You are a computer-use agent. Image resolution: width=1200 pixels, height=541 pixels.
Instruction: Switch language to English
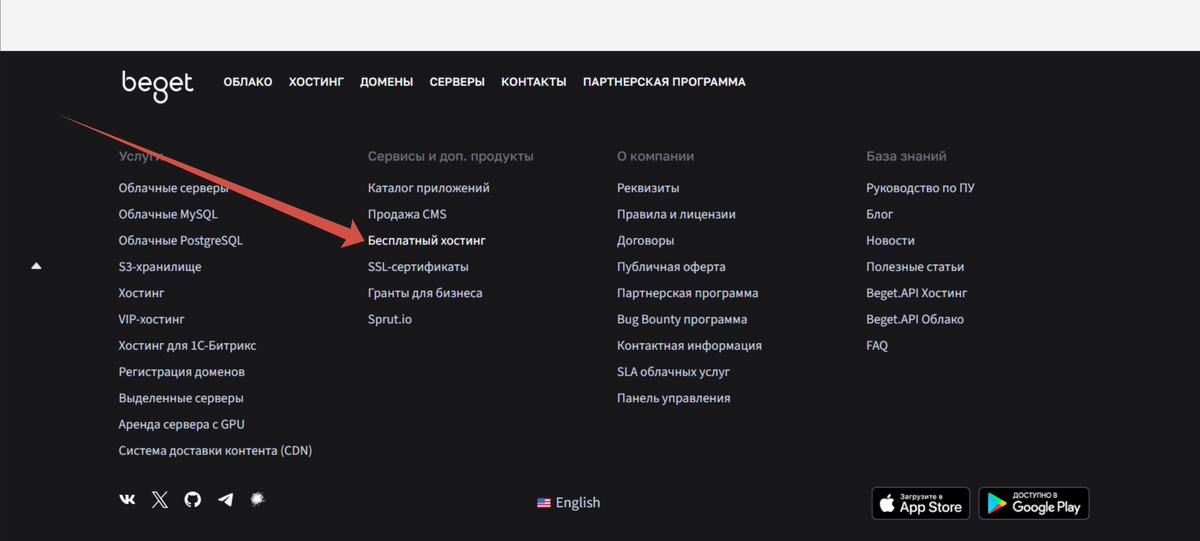click(578, 503)
